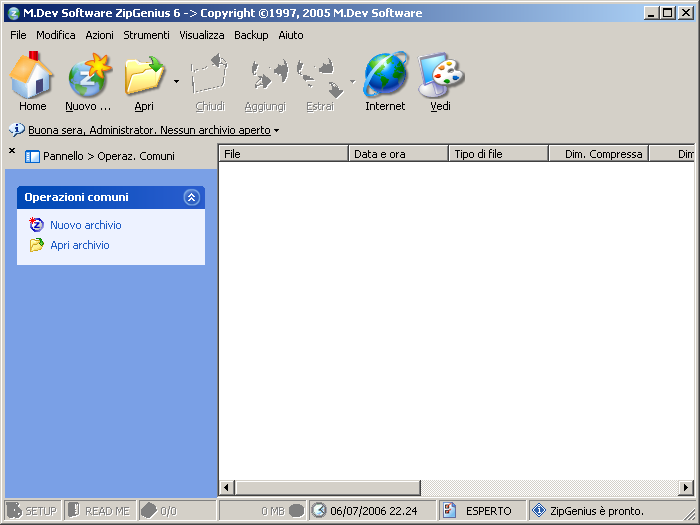Expand the dropdown arrow next to Apri
This screenshot has width=700, height=525.
176,81
